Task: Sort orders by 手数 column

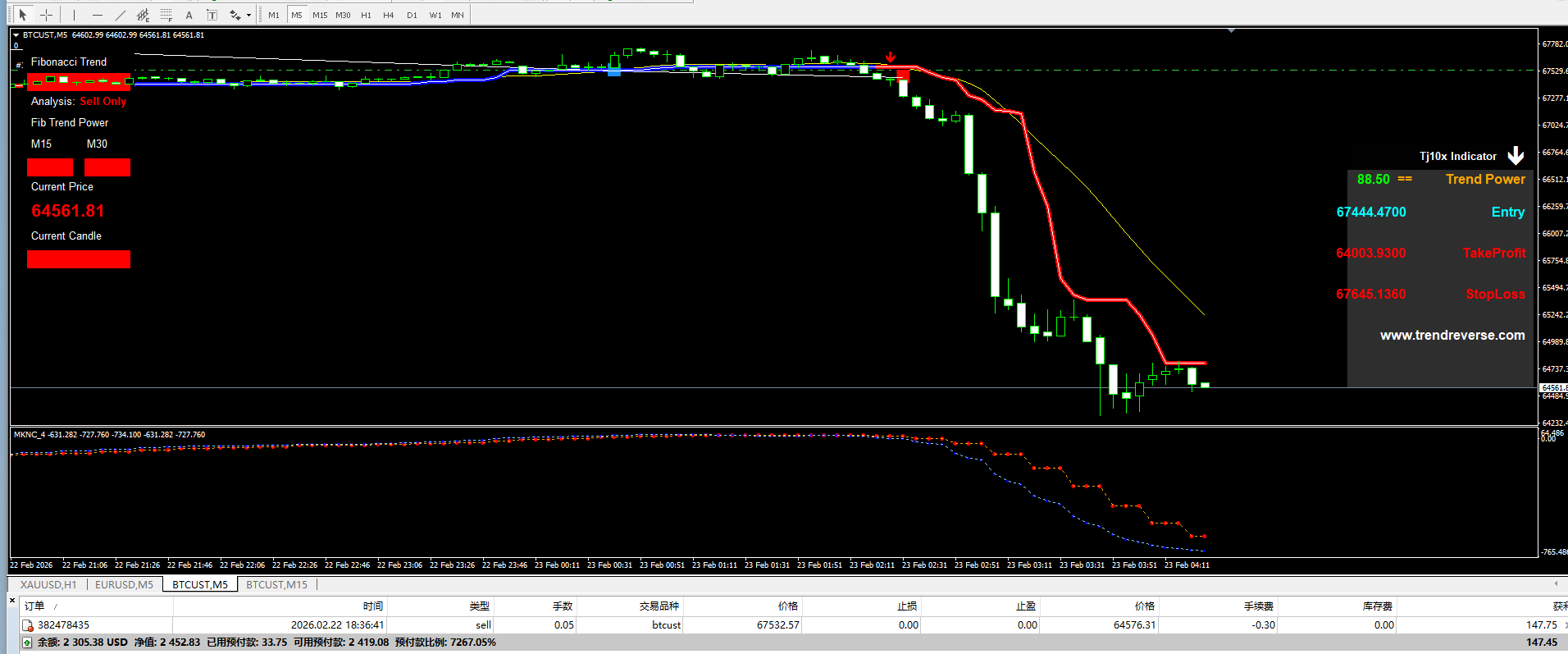Action: coord(536,606)
